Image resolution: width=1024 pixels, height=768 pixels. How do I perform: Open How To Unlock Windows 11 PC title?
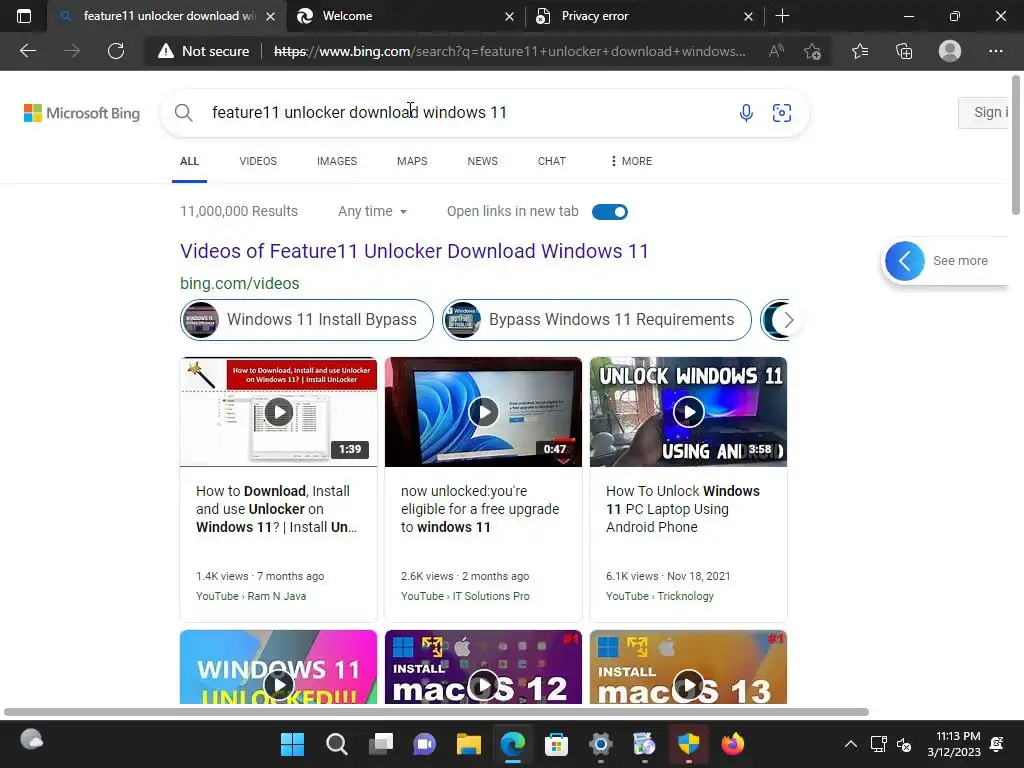683,509
